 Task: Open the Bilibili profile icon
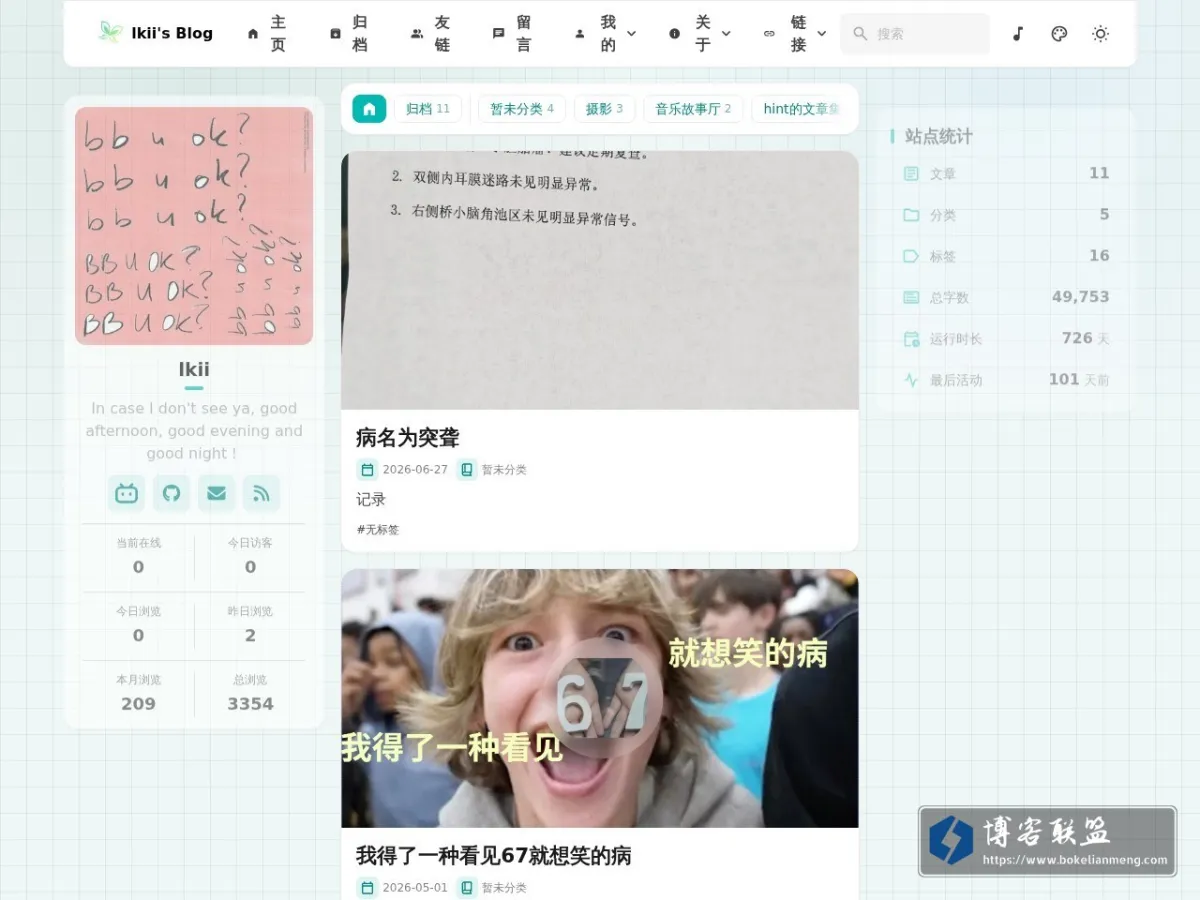(127, 493)
